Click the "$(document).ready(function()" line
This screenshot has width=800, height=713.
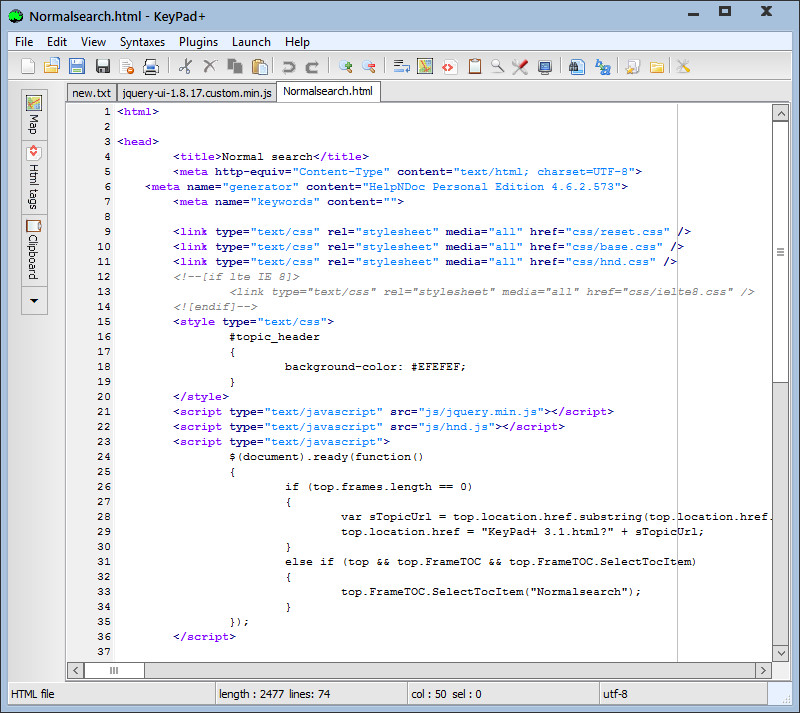coord(326,457)
